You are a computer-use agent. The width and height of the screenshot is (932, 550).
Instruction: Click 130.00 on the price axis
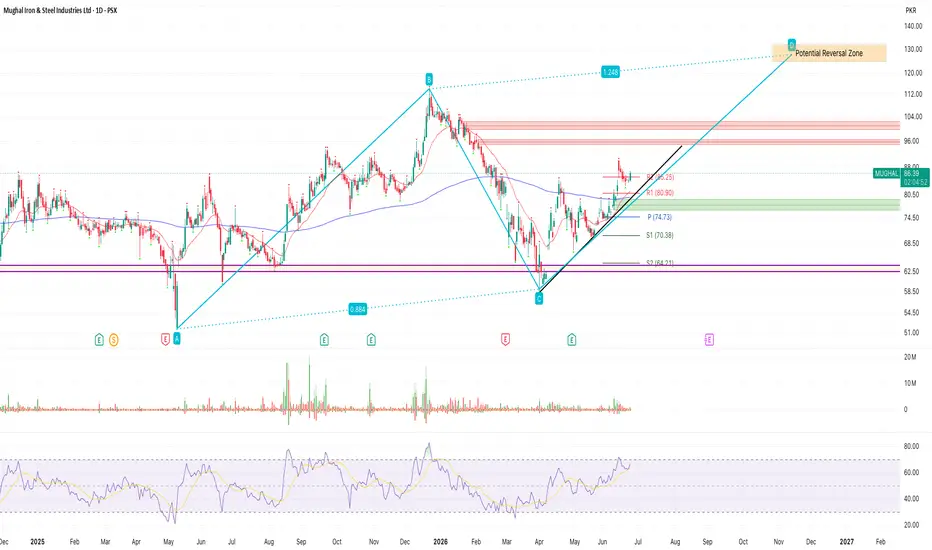click(x=913, y=49)
